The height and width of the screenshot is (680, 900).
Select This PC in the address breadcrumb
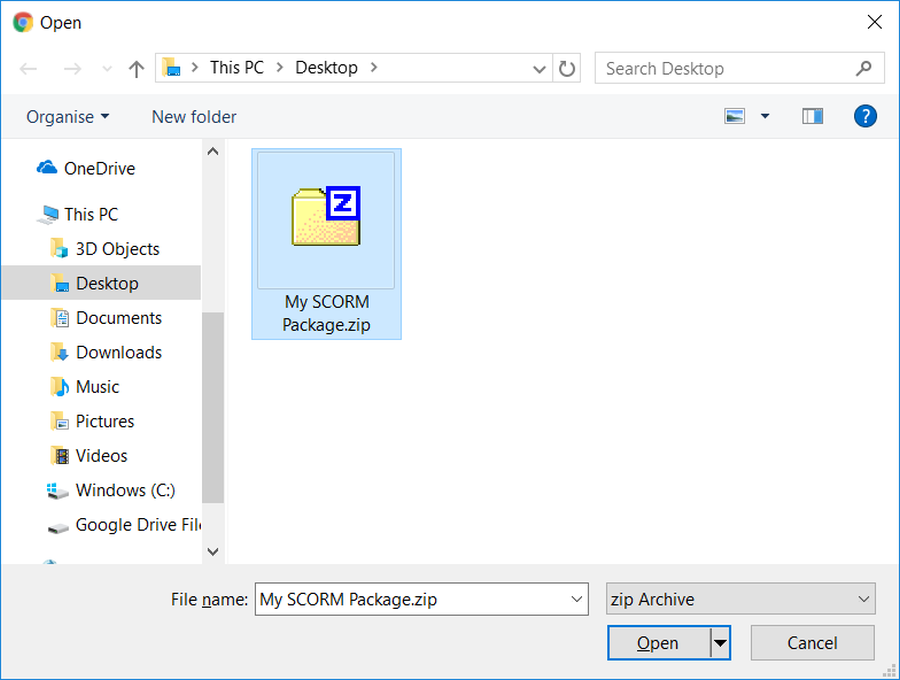(x=236, y=68)
